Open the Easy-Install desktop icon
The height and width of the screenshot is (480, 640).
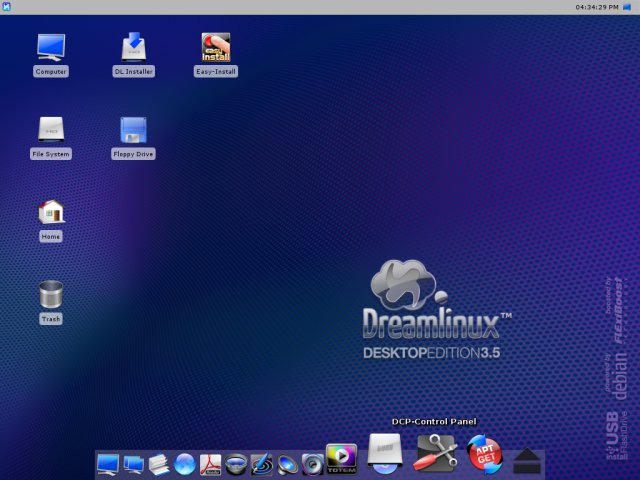(x=216, y=47)
